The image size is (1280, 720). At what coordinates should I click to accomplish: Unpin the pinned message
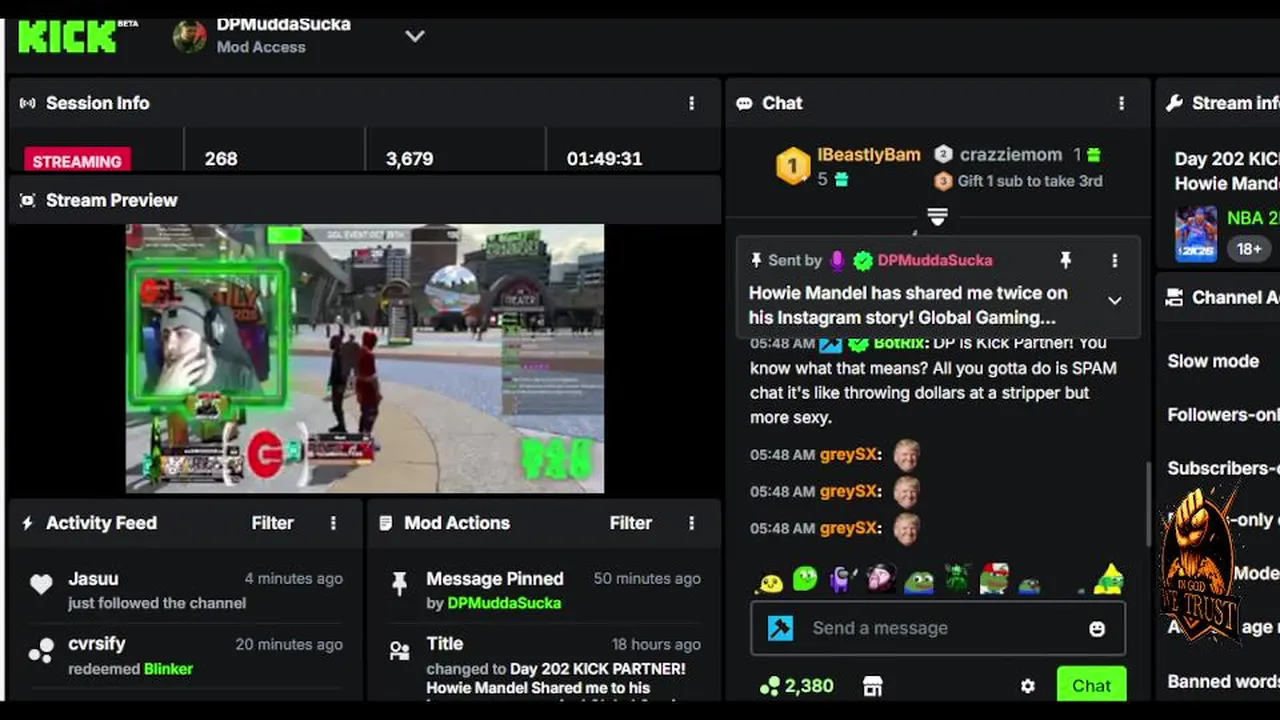pos(1066,260)
